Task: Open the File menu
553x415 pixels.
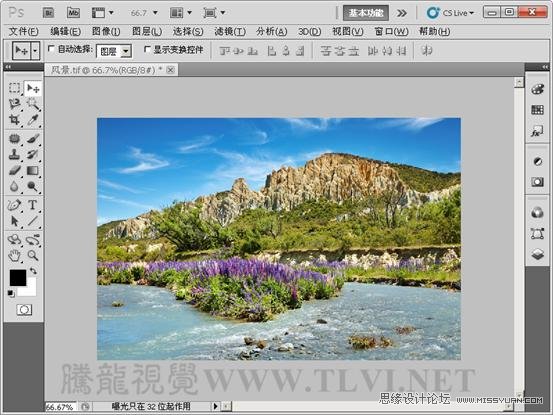Action: (23, 31)
